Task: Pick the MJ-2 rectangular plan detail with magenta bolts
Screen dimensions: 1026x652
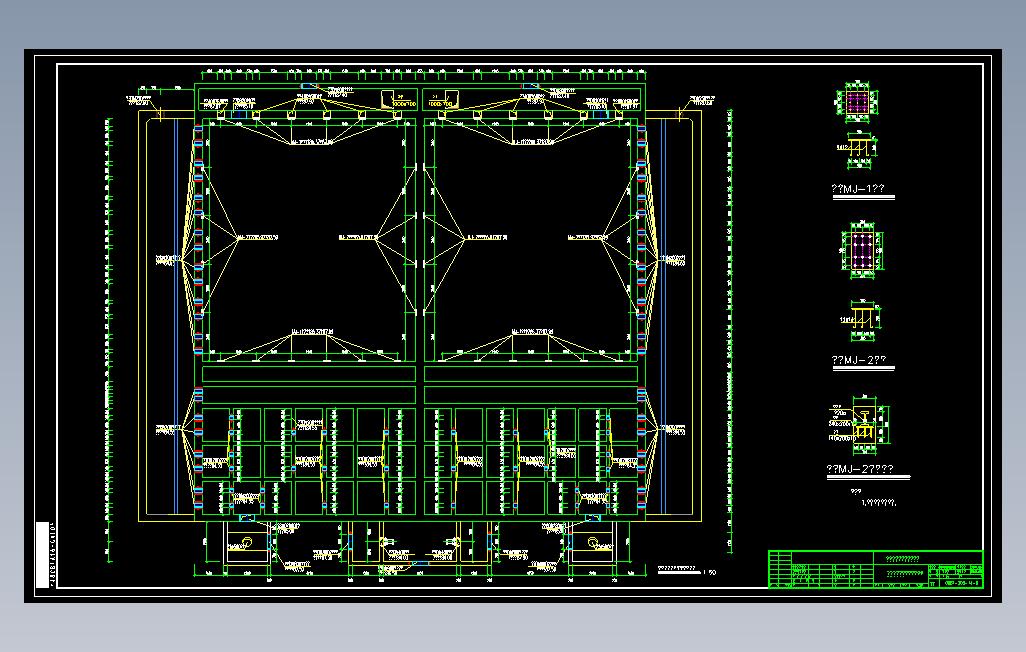Action: [x=862, y=250]
